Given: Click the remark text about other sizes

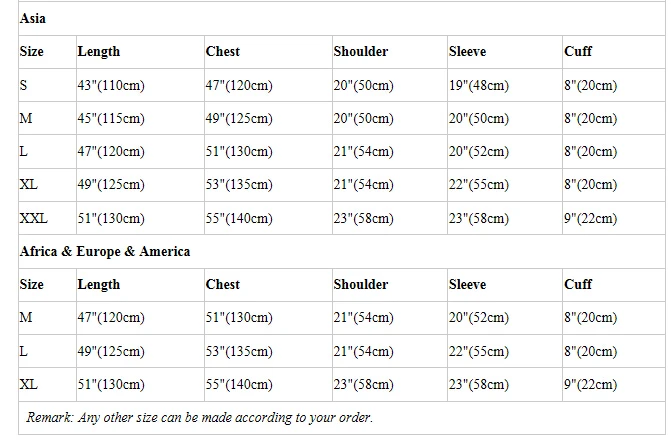Looking at the screenshot, I should (x=199, y=417).
